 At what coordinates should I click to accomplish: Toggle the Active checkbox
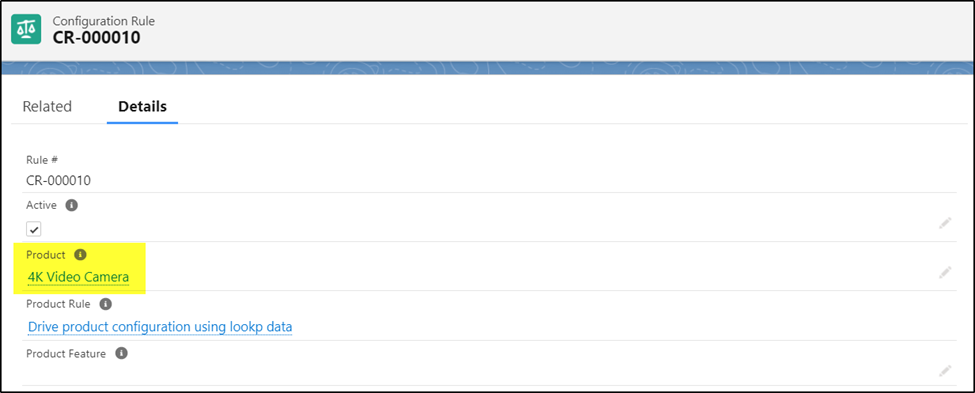pos(34,229)
